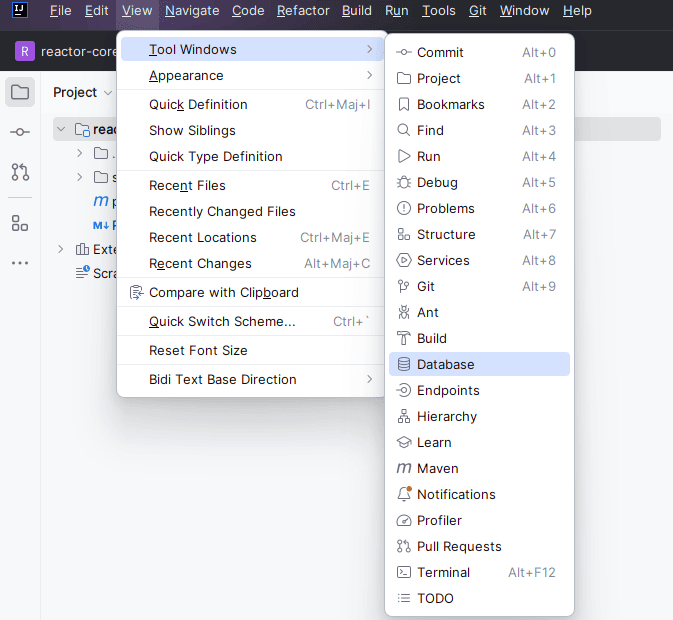Expand the first folder tree node

click(79, 153)
